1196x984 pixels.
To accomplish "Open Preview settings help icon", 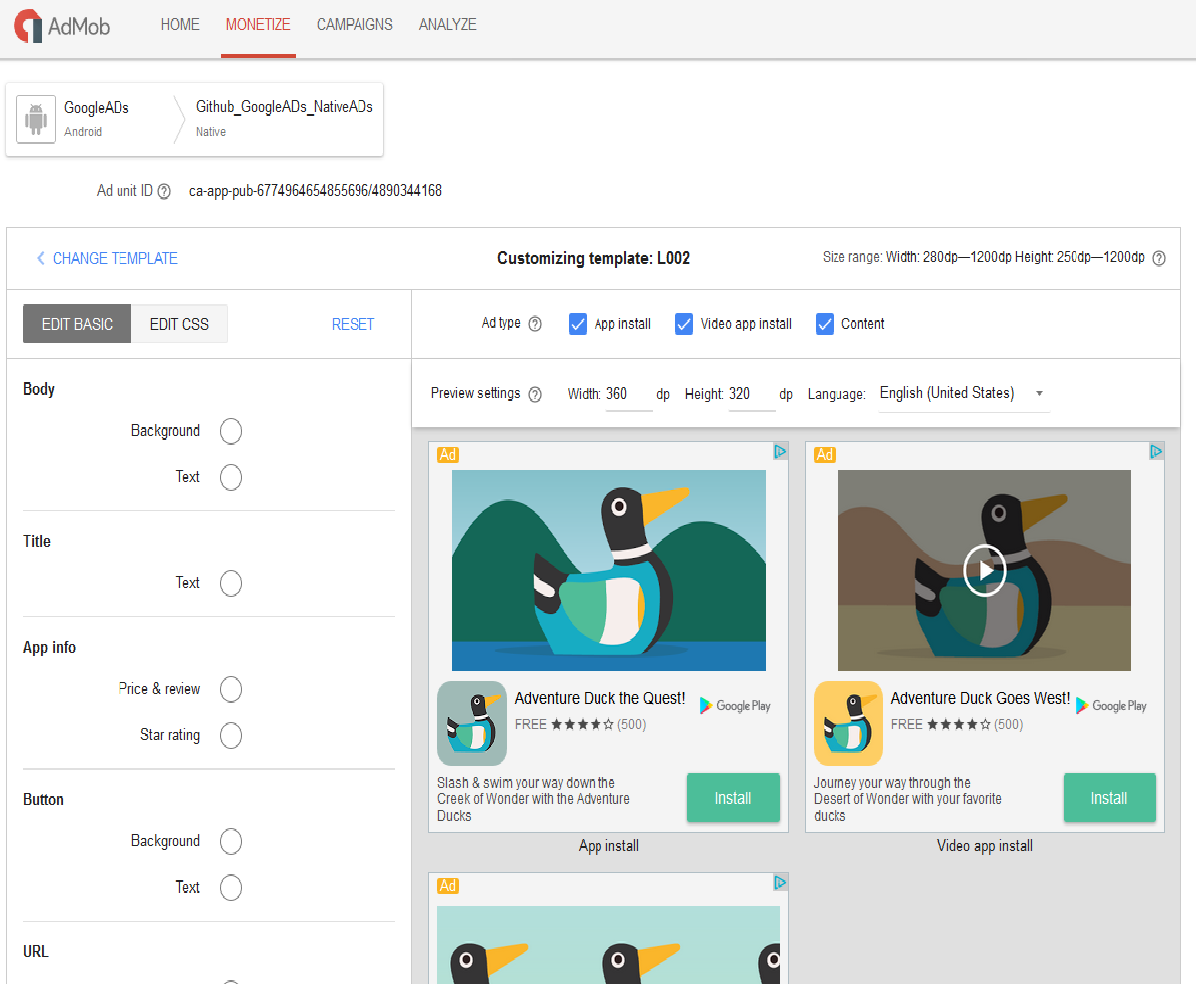I will pyautogui.click(x=535, y=394).
